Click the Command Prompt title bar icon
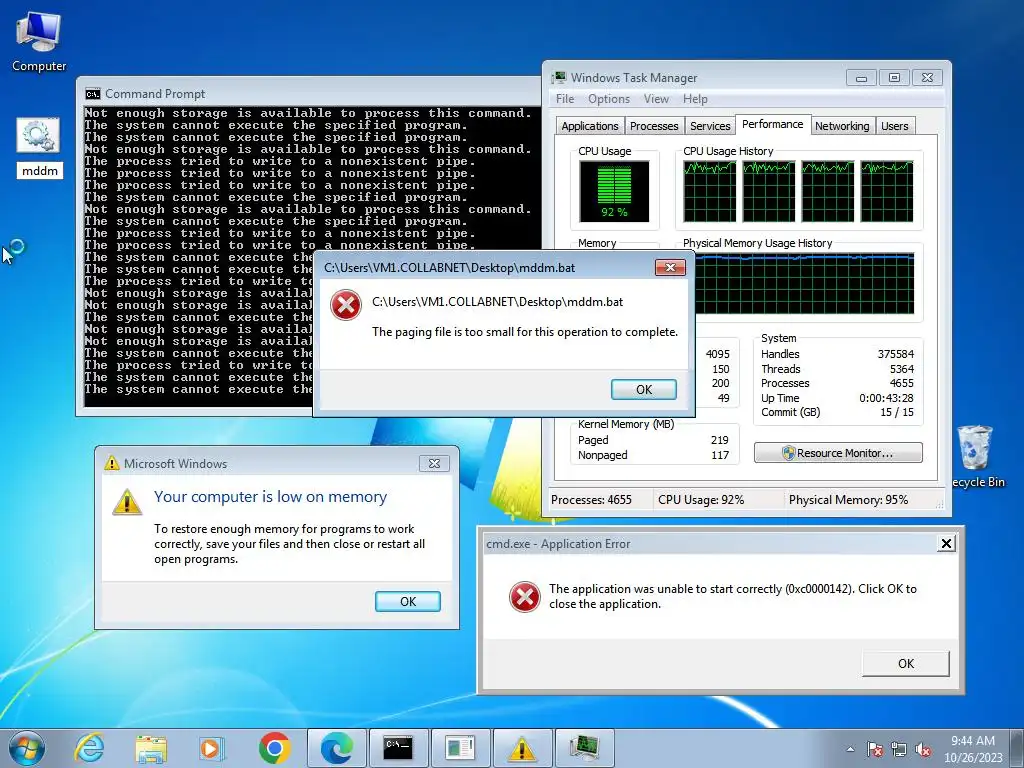Viewport: 1024px width, 768px height. [x=93, y=94]
